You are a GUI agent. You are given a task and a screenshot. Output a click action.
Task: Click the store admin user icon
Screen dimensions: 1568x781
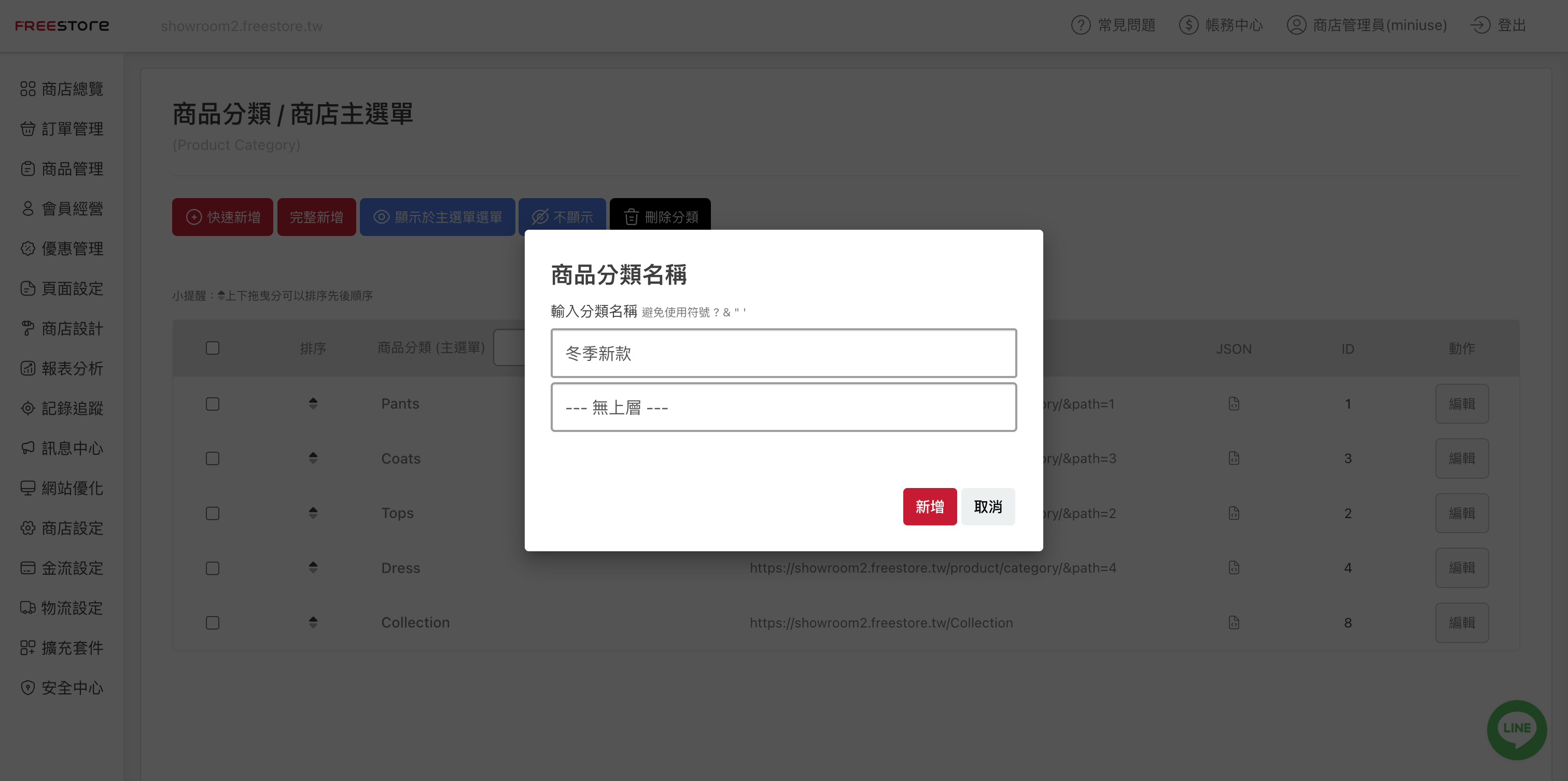point(1296,25)
